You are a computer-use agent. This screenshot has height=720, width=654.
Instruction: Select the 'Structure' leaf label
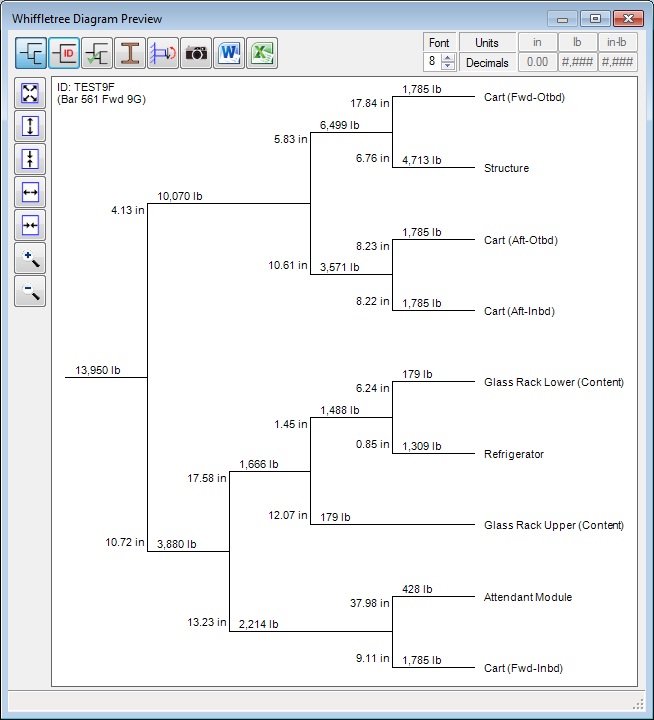507,168
